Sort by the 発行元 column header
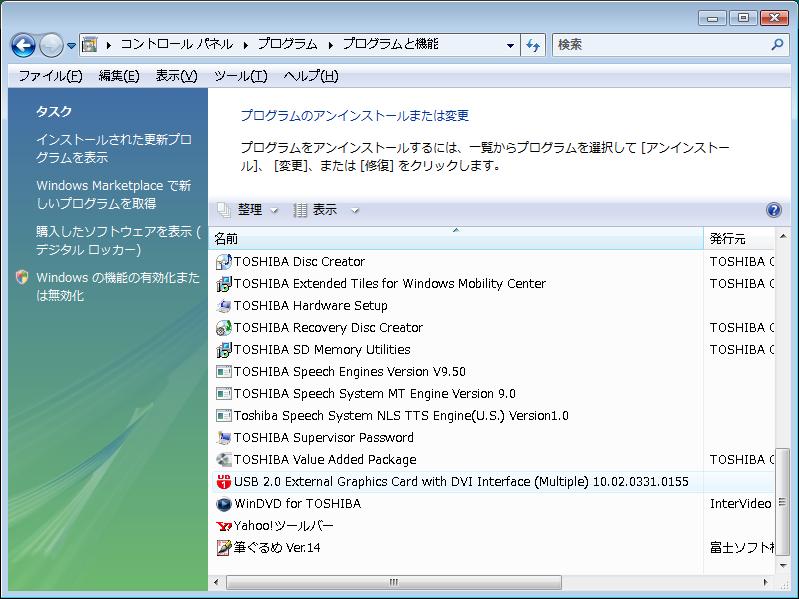Viewport: 799px width, 599px height. click(739, 238)
